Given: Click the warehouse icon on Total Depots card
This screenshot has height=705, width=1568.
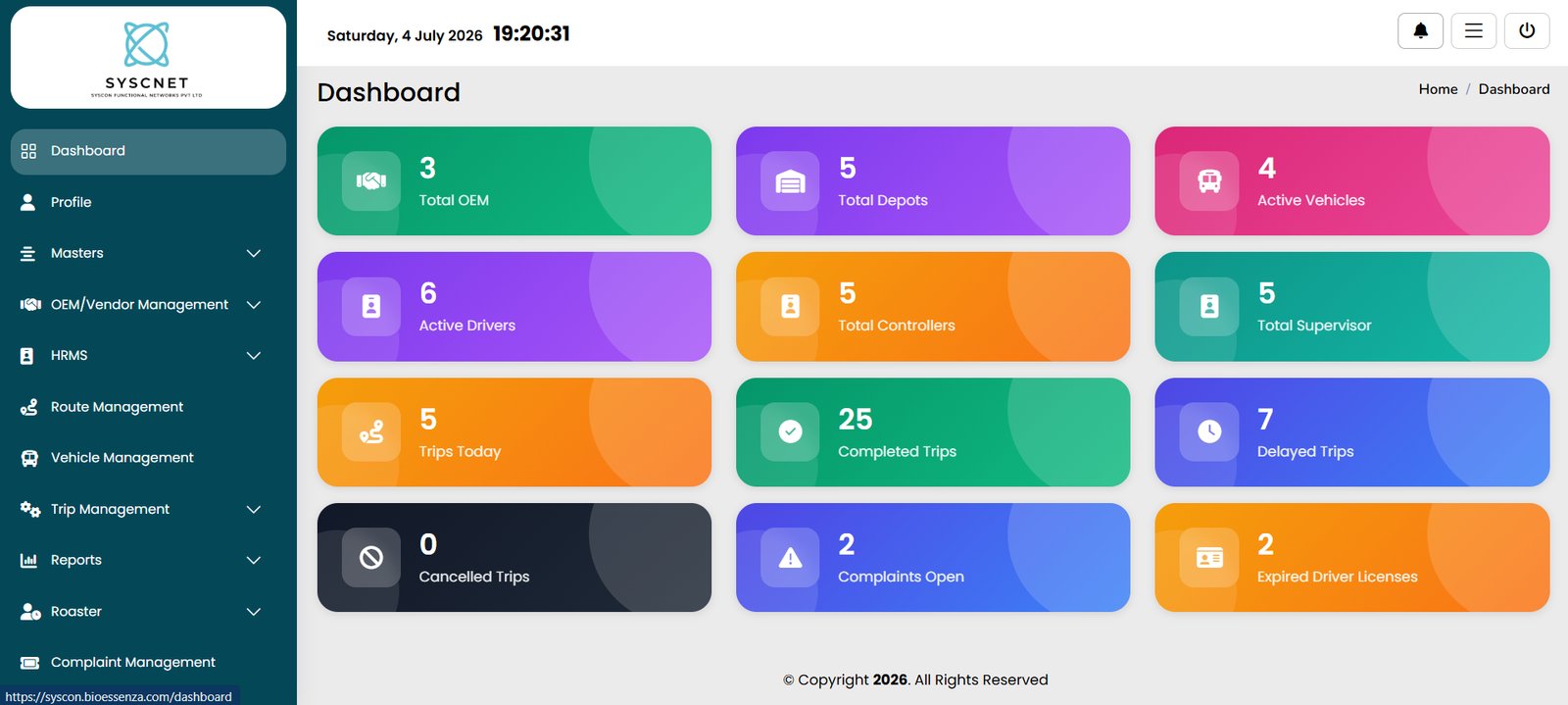Looking at the screenshot, I should tap(790, 181).
